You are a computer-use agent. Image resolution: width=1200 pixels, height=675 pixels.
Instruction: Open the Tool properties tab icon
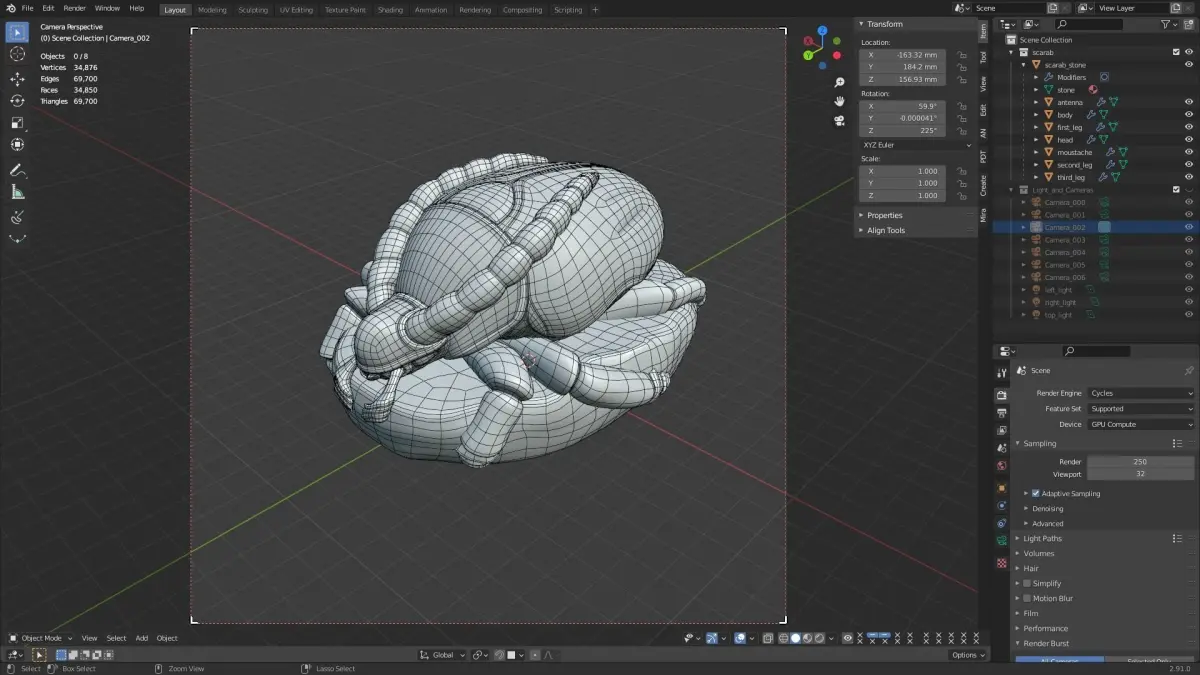pyautogui.click(x=1002, y=372)
